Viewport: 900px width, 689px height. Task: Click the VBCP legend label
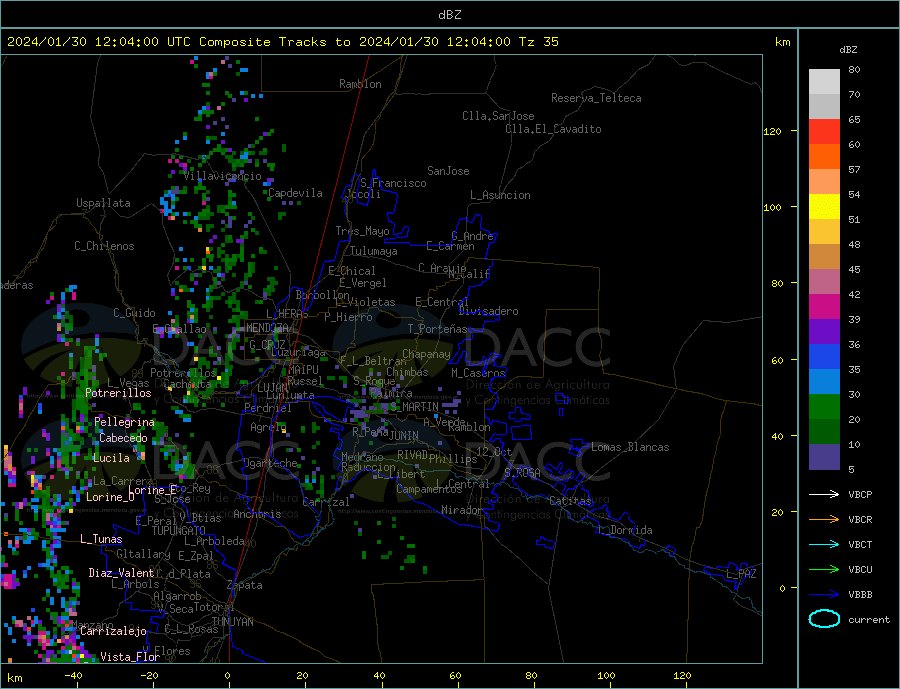[x=860, y=494]
